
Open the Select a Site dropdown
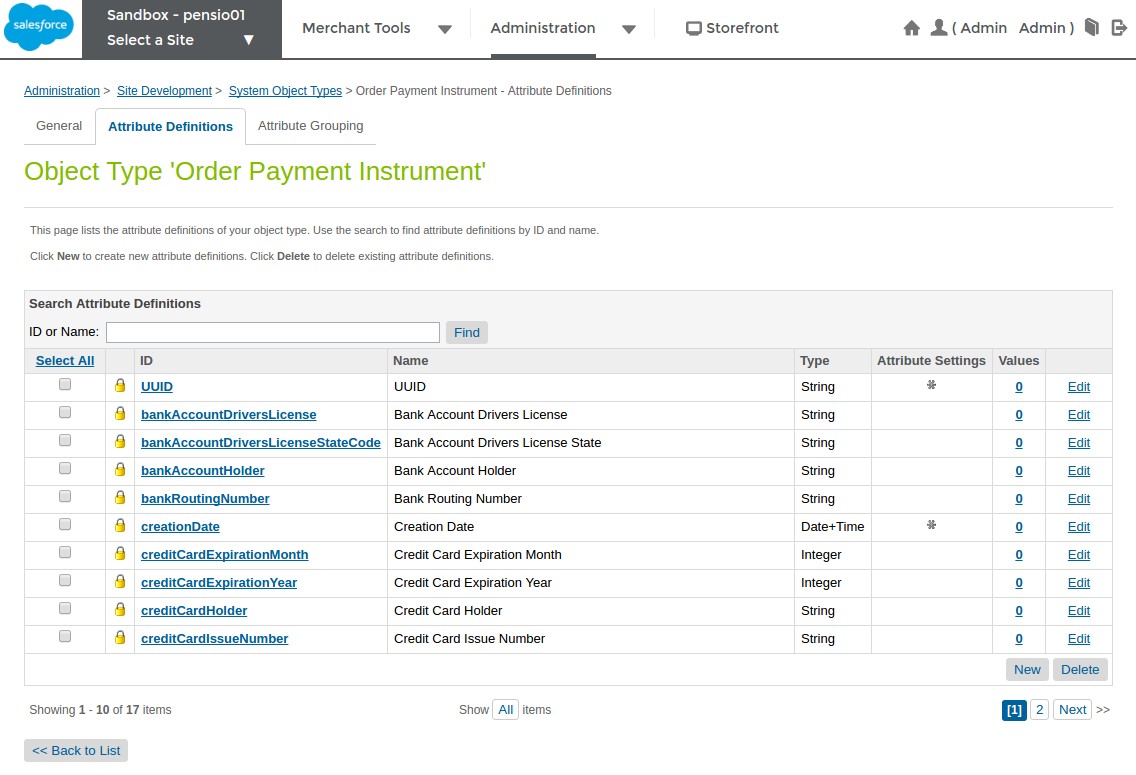[181, 40]
